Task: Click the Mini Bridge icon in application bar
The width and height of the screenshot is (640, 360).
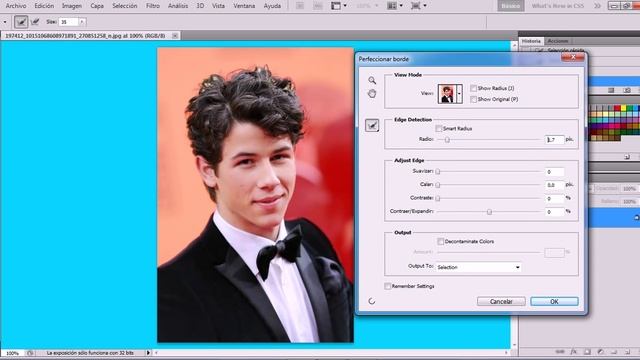Action: click(318, 6)
